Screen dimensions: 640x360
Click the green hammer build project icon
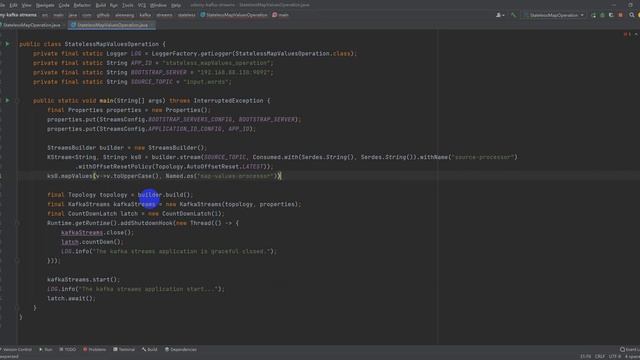point(513,15)
